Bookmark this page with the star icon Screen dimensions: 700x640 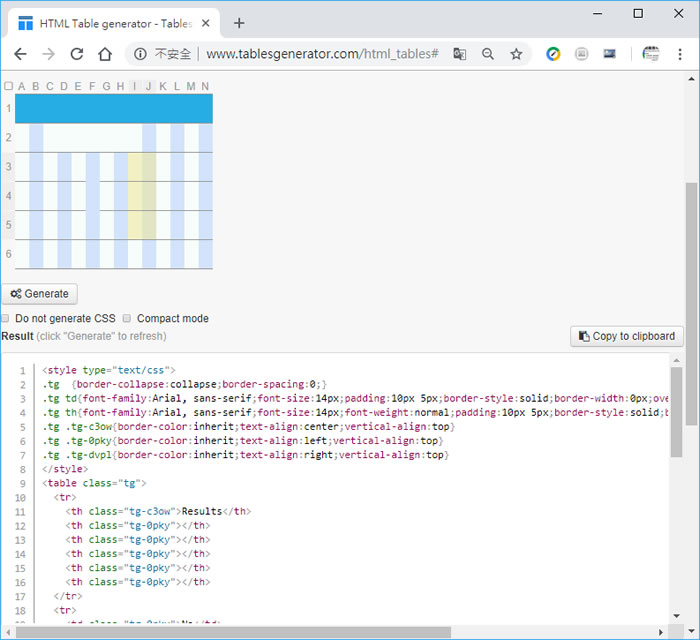point(517,54)
